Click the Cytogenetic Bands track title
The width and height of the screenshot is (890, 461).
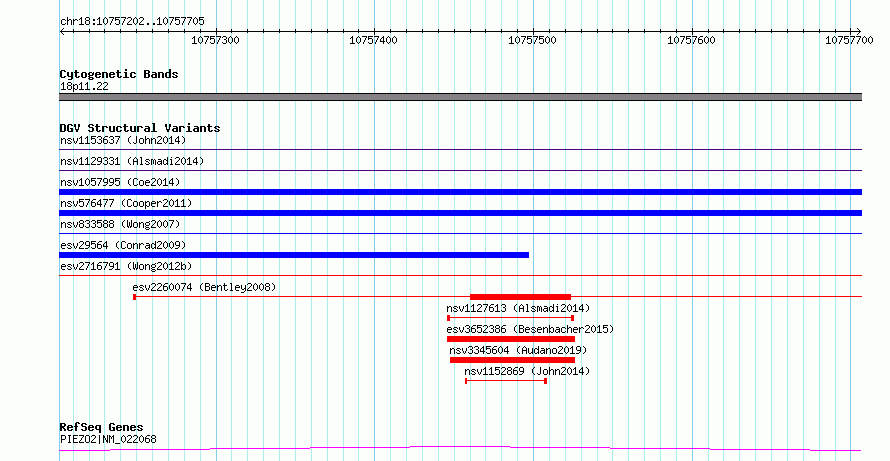(x=119, y=74)
